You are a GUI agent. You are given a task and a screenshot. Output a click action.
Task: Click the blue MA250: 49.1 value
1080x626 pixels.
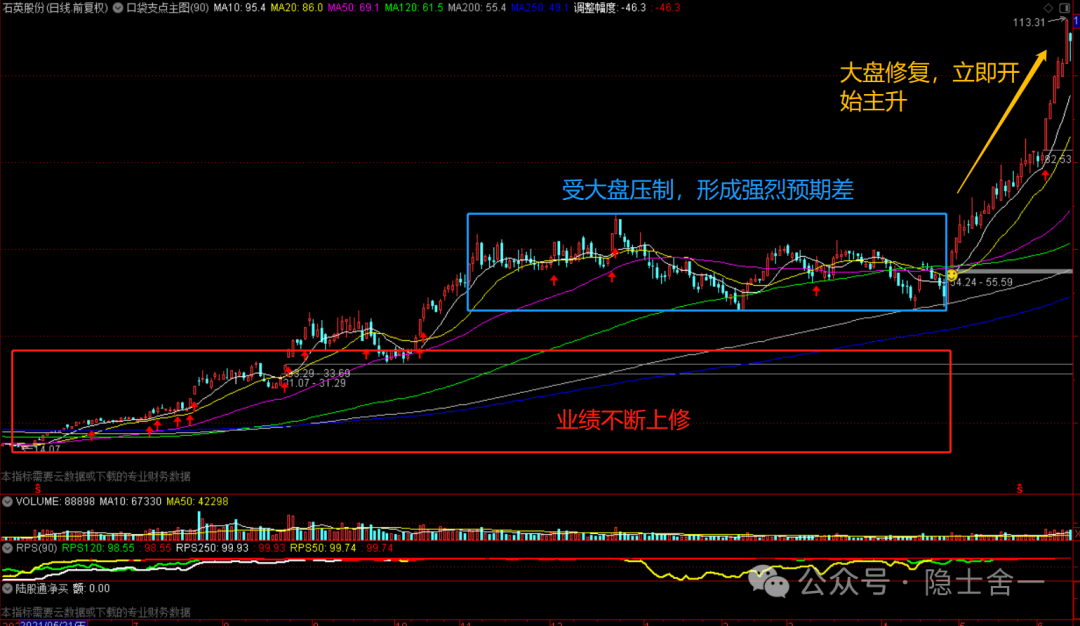tap(540, 8)
